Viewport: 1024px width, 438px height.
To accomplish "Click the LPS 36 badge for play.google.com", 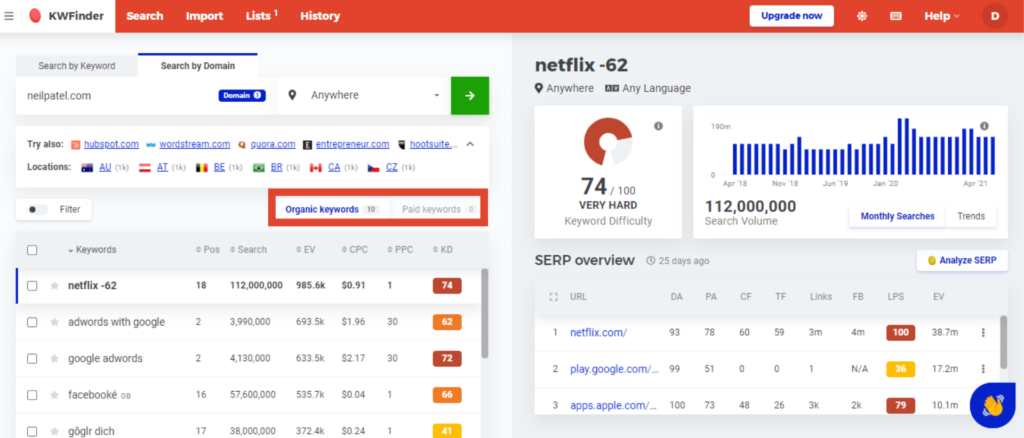I will [901, 369].
